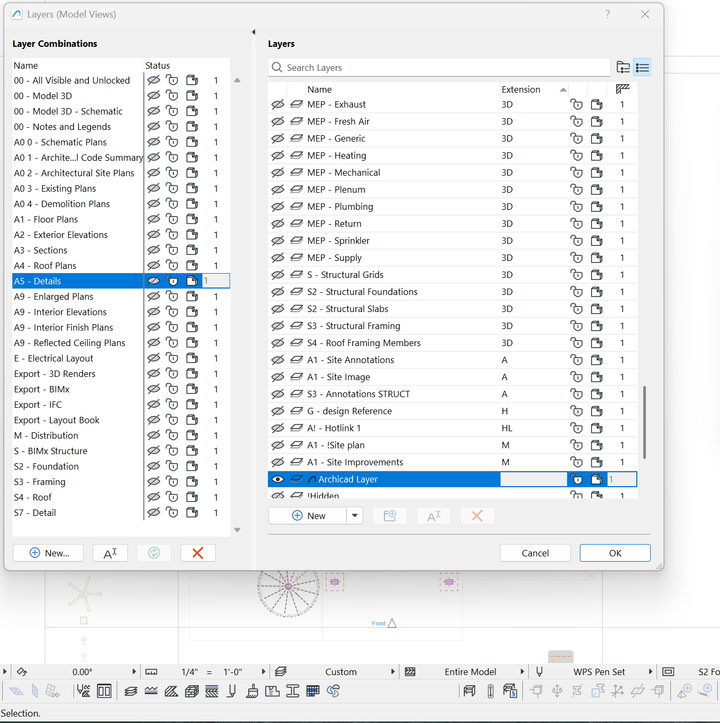Click the Search Layers field
Screen dimensions: 720x723
tap(439, 67)
